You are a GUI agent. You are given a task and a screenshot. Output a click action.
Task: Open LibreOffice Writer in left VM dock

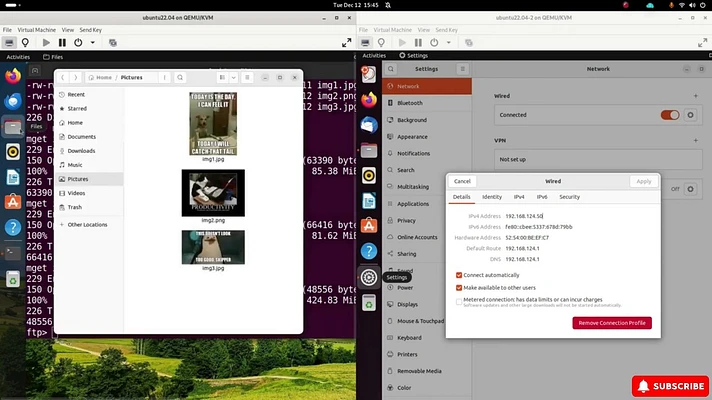pyautogui.click(x=13, y=177)
